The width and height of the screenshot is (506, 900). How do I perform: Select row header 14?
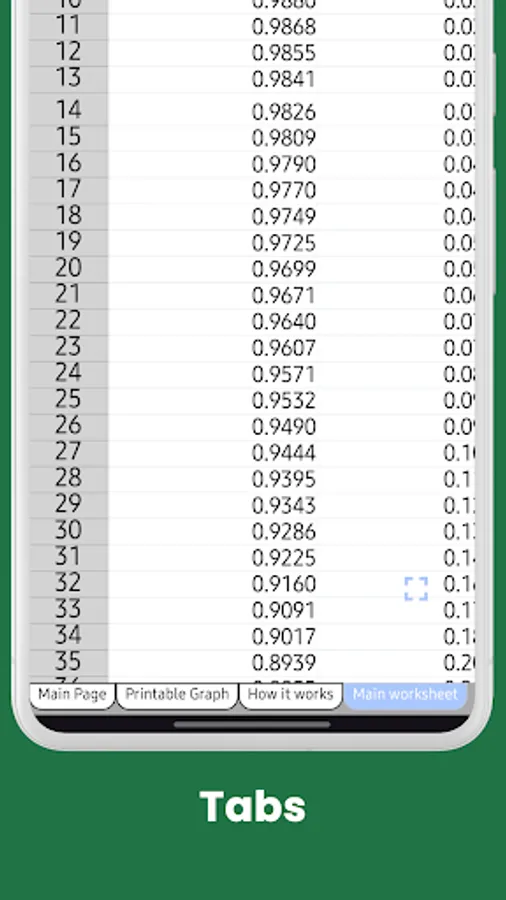[68, 111]
